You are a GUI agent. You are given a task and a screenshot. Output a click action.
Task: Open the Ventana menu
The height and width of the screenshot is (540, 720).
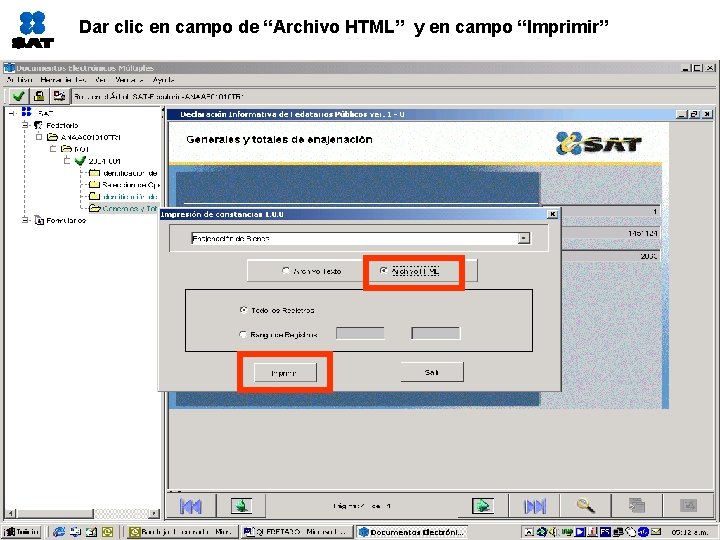coord(129,80)
